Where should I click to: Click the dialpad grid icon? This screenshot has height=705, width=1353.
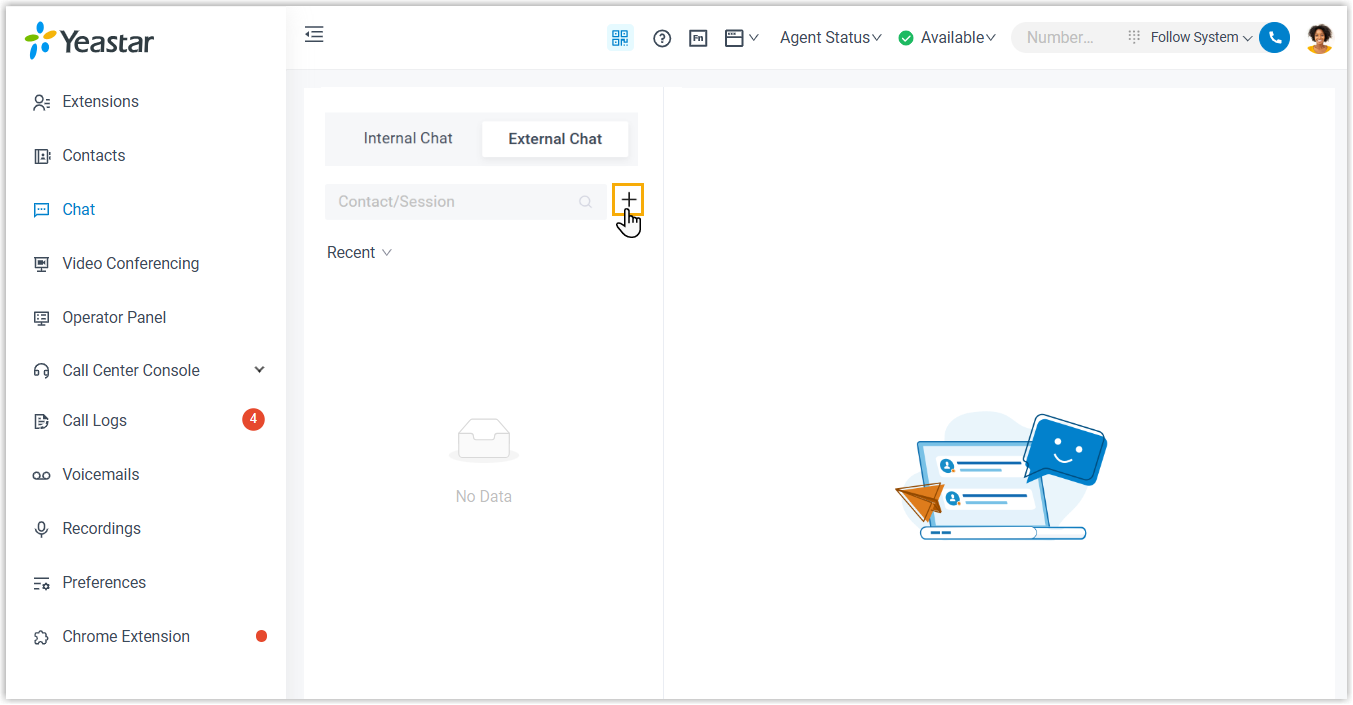(x=1133, y=37)
